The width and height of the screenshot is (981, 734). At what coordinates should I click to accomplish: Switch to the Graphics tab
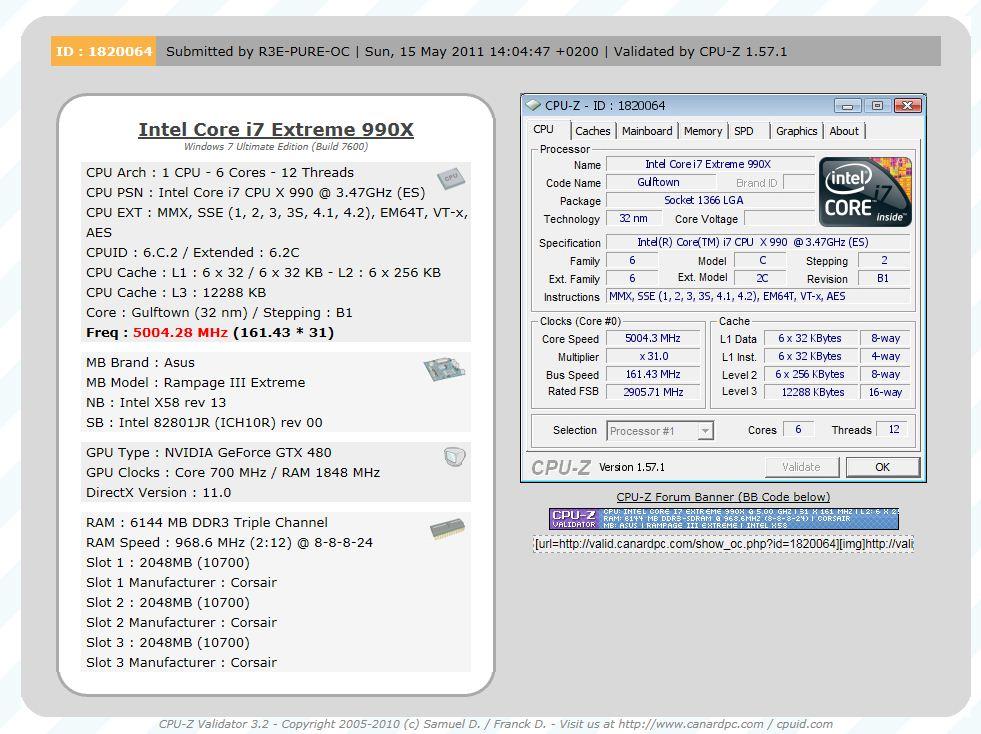click(796, 131)
